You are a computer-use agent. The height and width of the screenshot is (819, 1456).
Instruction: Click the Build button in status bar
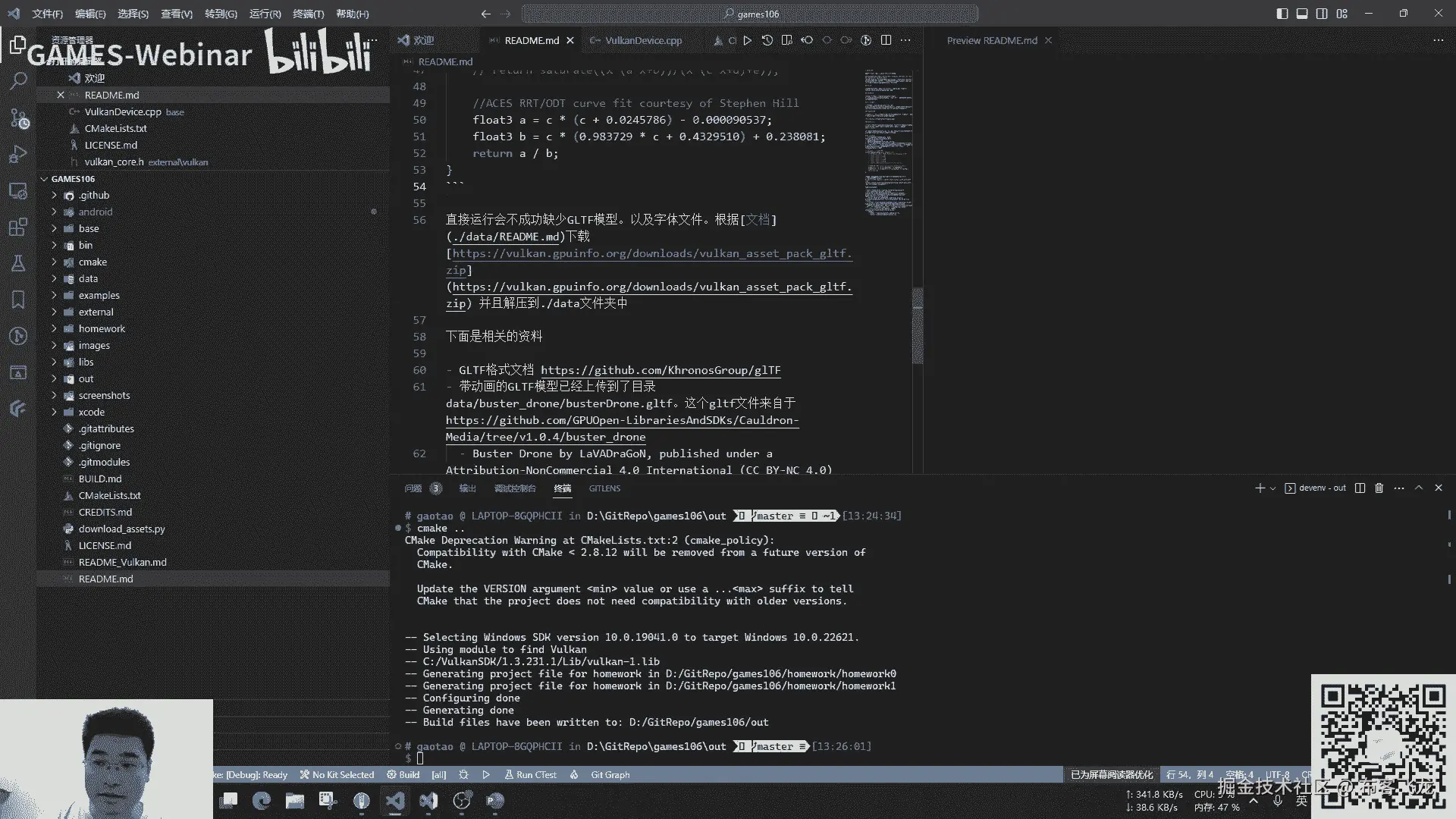[x=403, y=775]
